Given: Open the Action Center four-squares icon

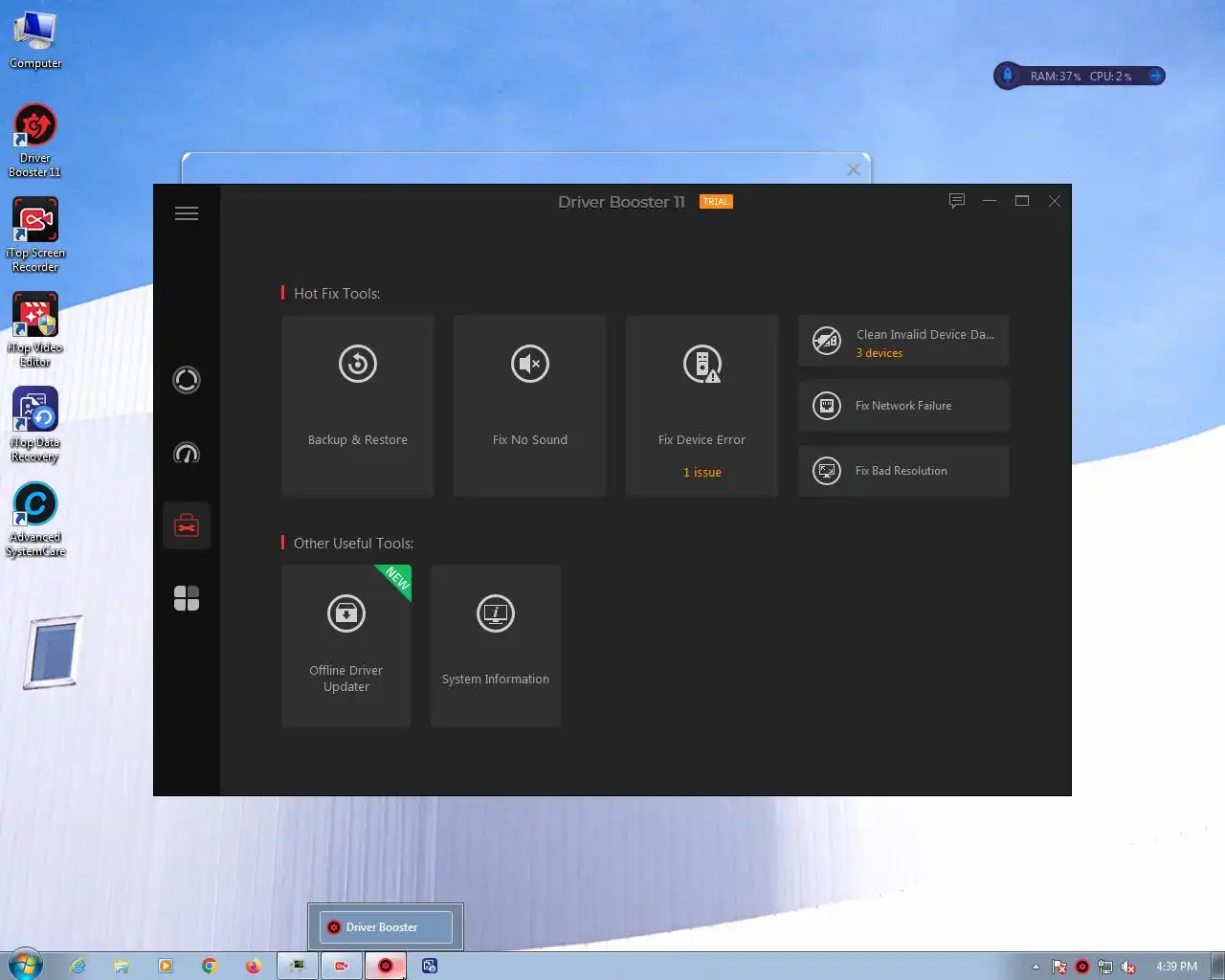Looking at the screenshot, I should tap(187, 598).
